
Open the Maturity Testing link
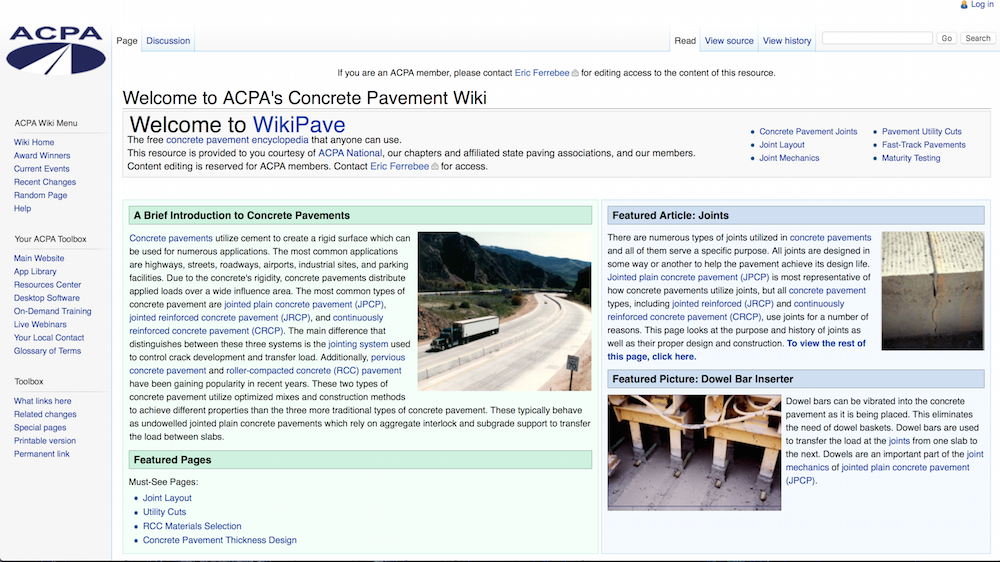(911, 158)
